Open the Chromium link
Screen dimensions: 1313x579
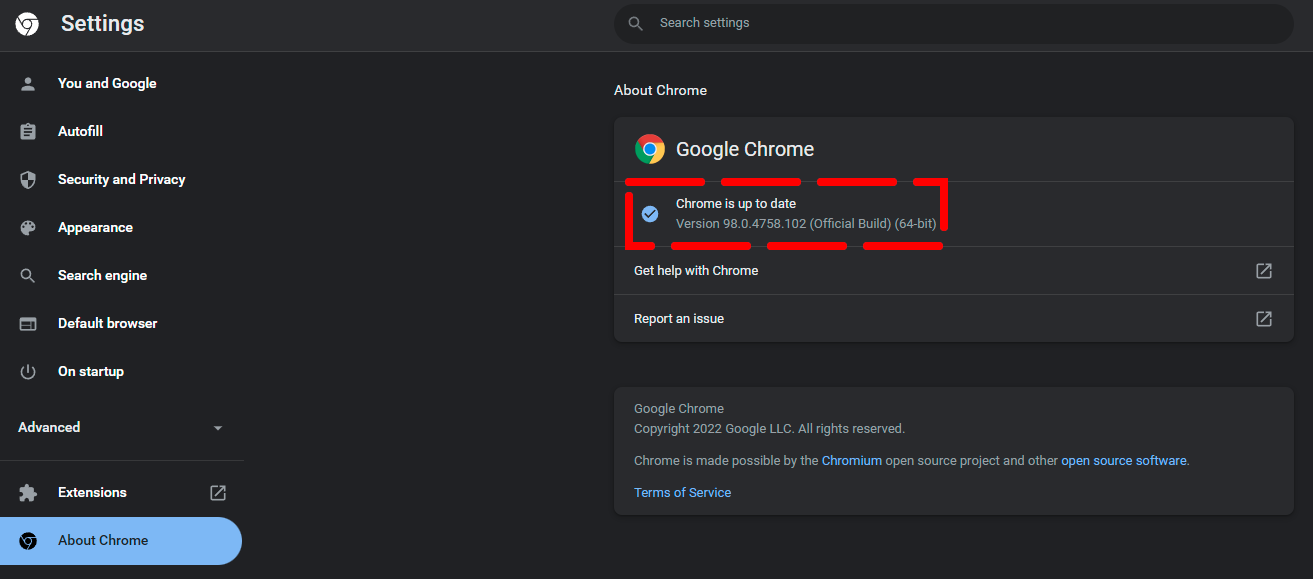pyautogui.click(x=852, y=461)
